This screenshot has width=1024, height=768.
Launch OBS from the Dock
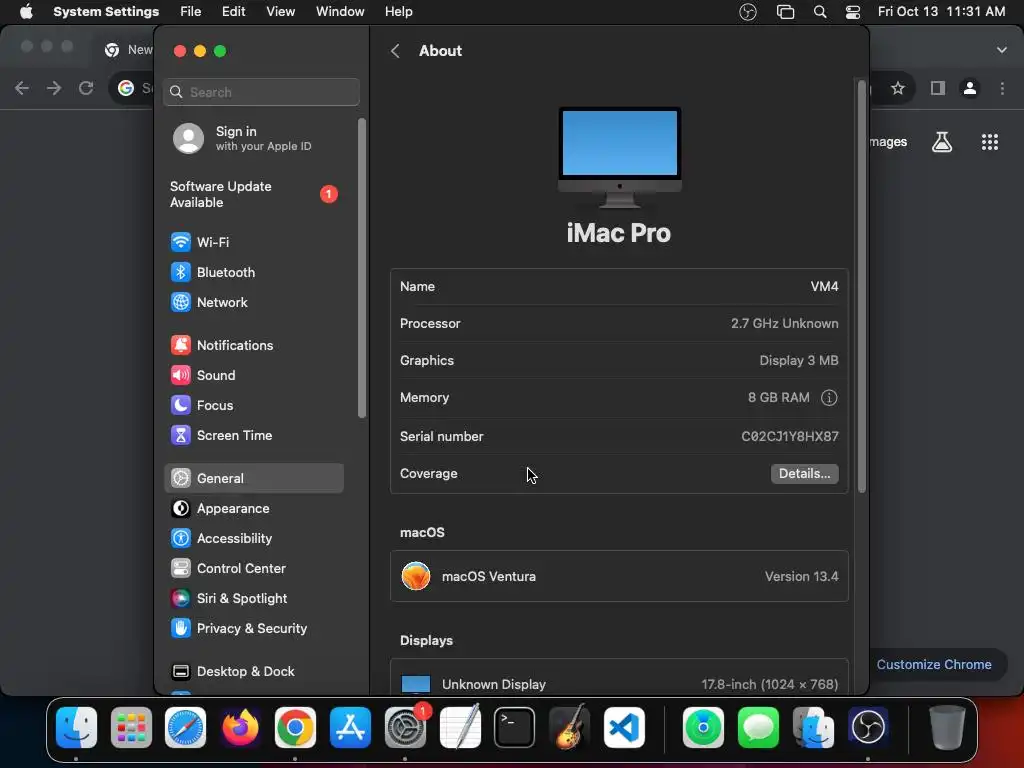pos(868,728)
